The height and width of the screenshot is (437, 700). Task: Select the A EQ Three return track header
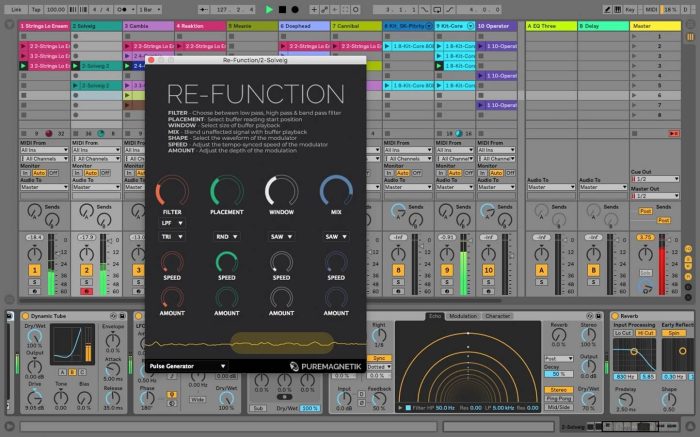tap(551, 26)
